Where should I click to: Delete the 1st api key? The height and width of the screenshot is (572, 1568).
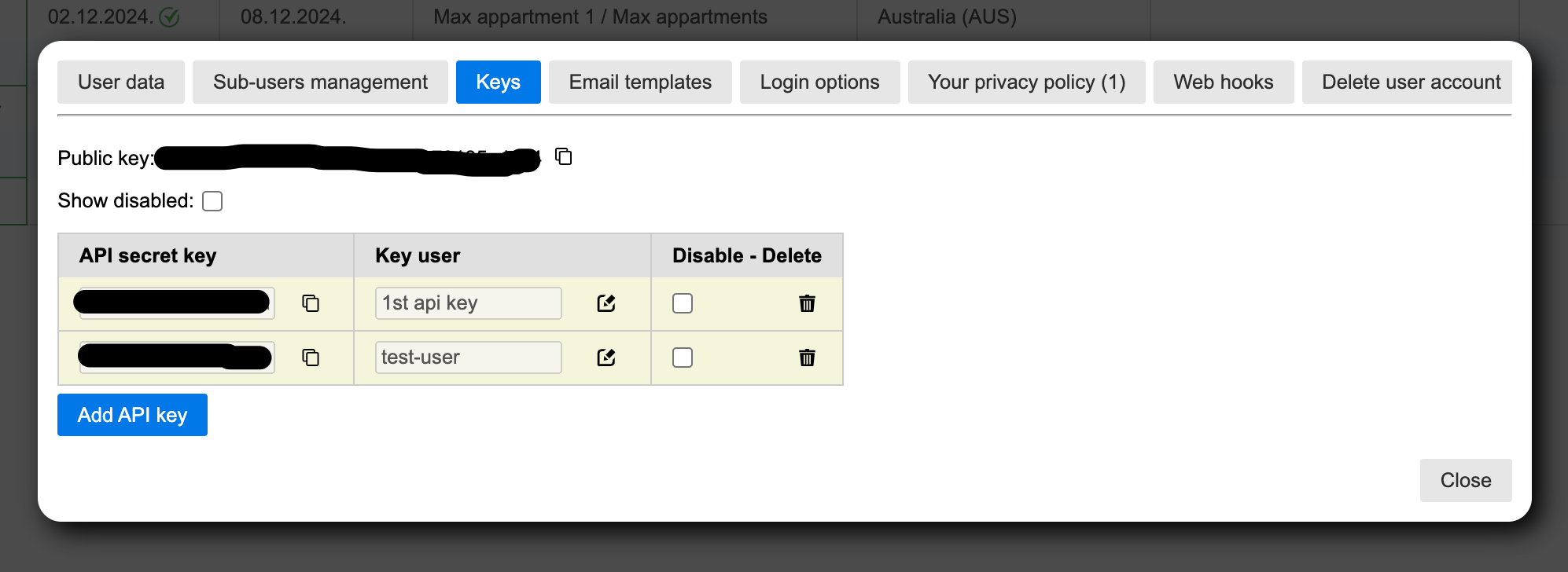click(807, 303)
